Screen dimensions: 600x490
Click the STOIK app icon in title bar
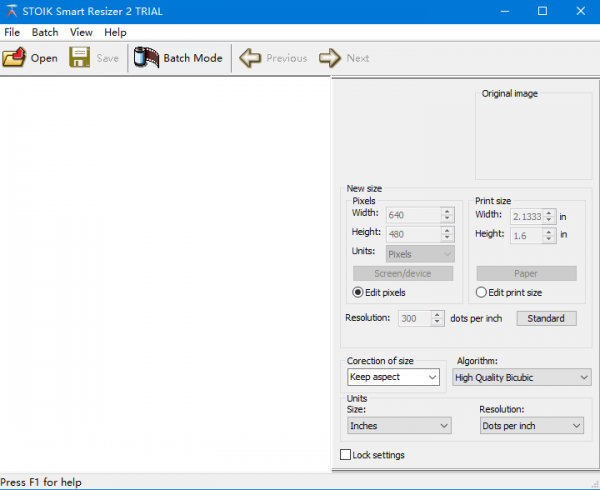coord(11,11)
